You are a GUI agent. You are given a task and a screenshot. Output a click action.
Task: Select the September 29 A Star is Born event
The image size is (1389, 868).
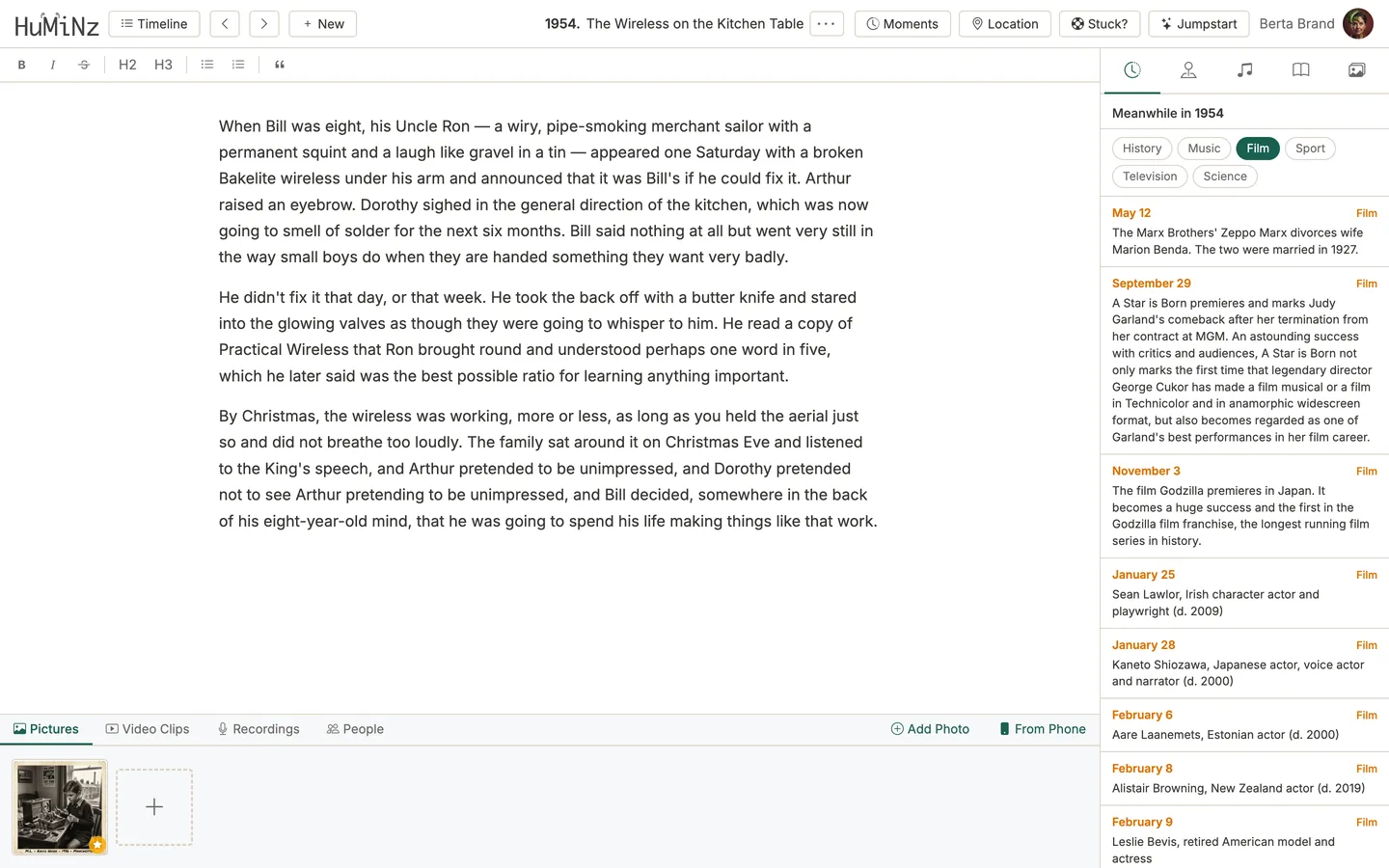1244,360
